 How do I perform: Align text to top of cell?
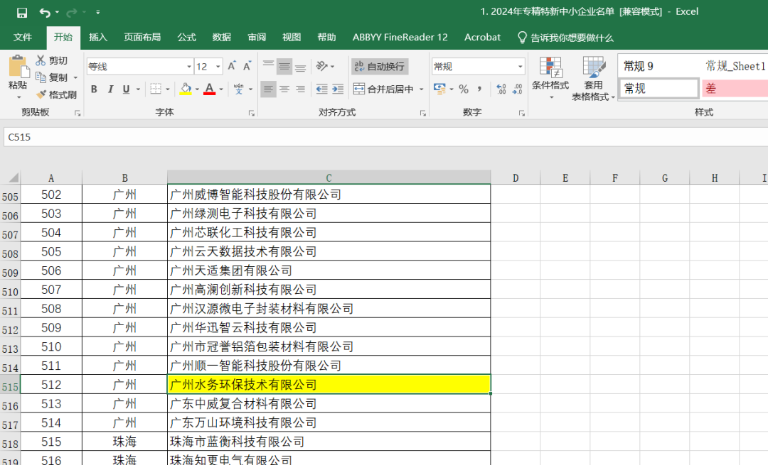tap(268, 66)
